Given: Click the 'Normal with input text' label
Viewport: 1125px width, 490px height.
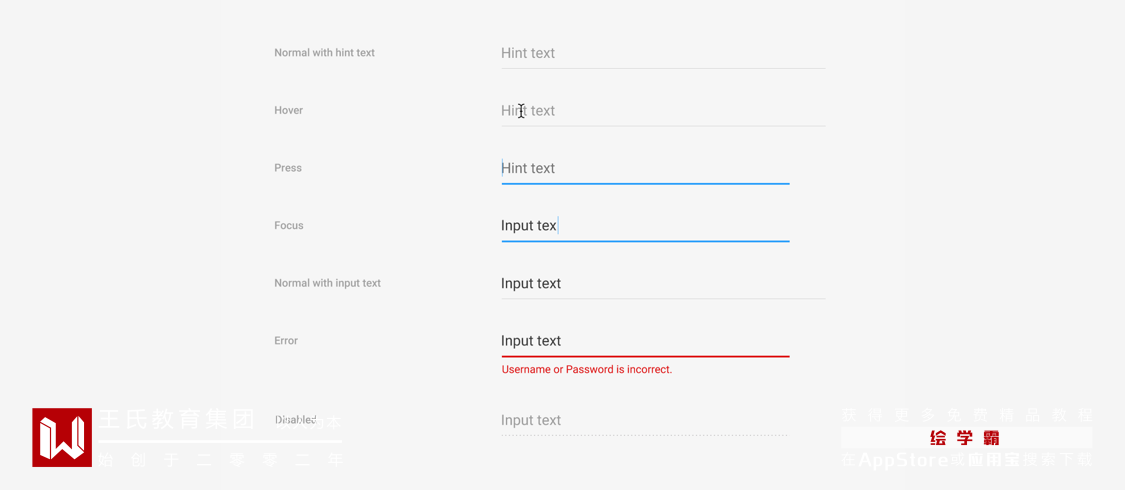Looking at the screenshot, I should (x=327, y=284).
